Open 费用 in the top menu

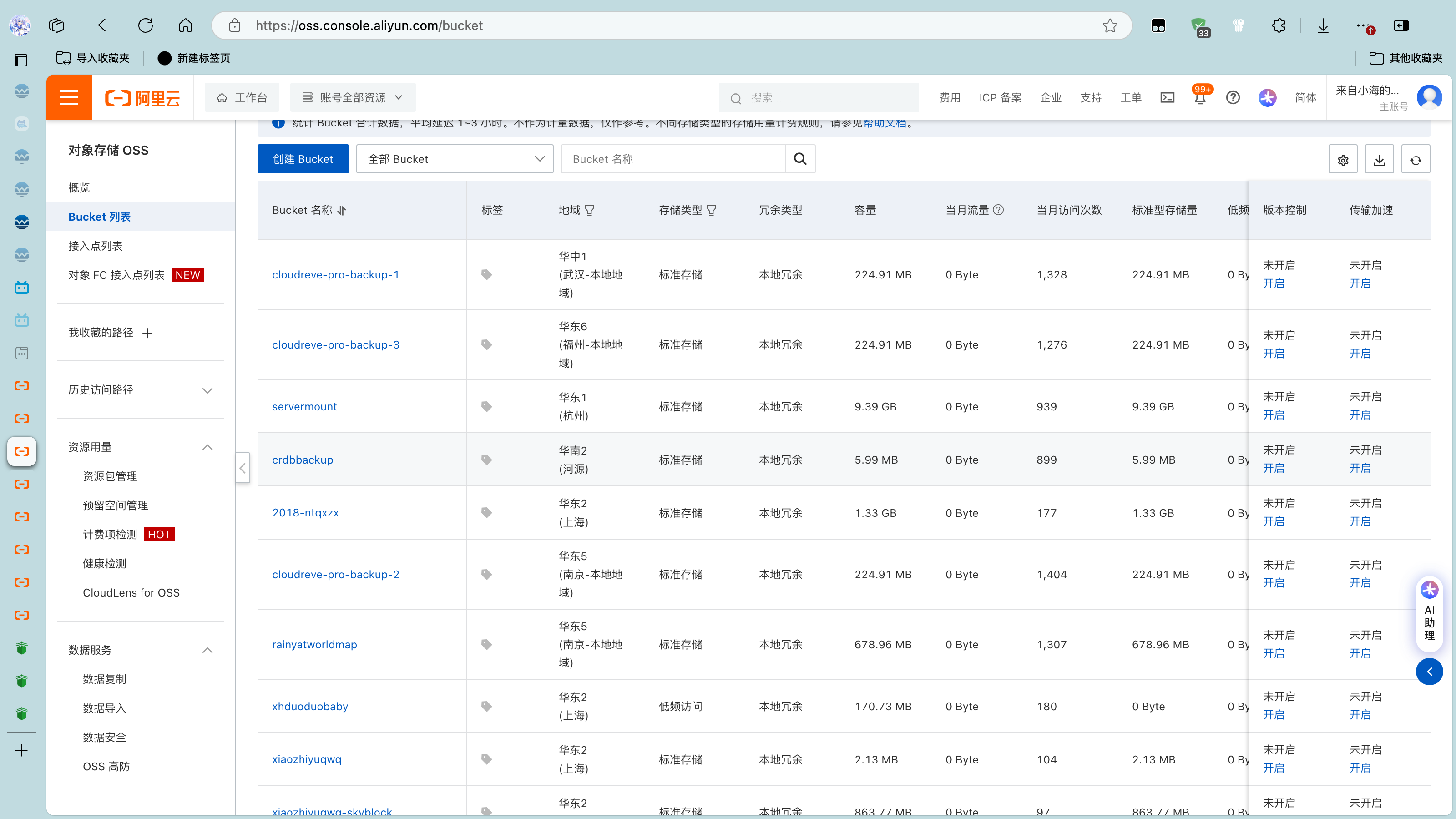coord(950,98)
